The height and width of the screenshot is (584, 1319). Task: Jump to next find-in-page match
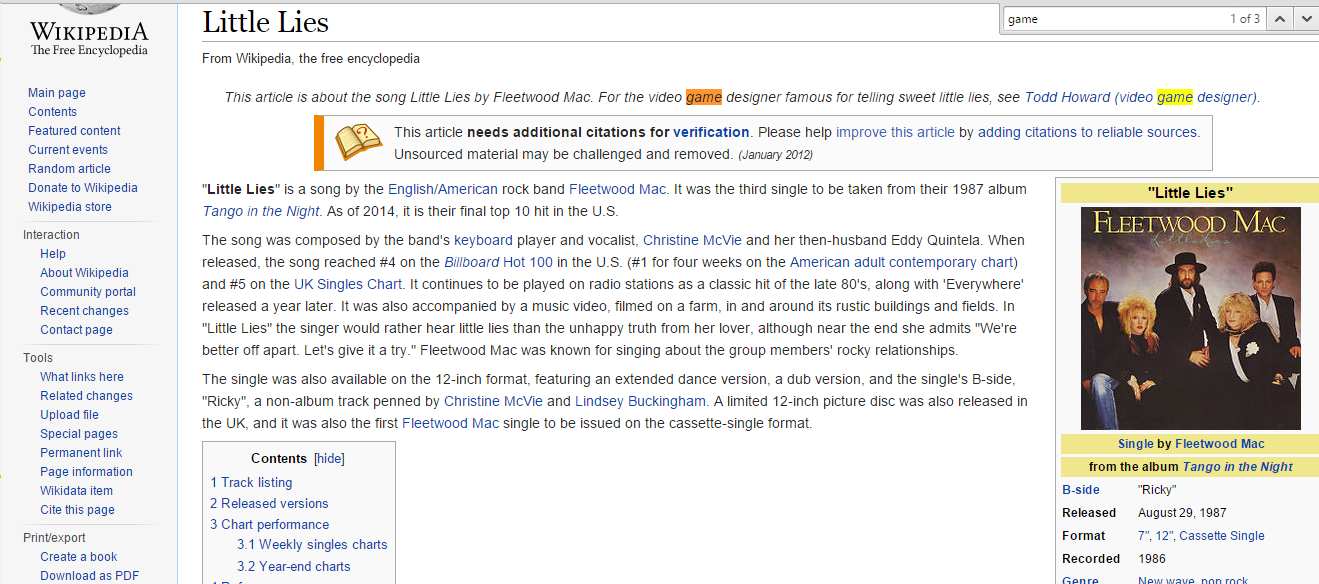coord(1306,18)
